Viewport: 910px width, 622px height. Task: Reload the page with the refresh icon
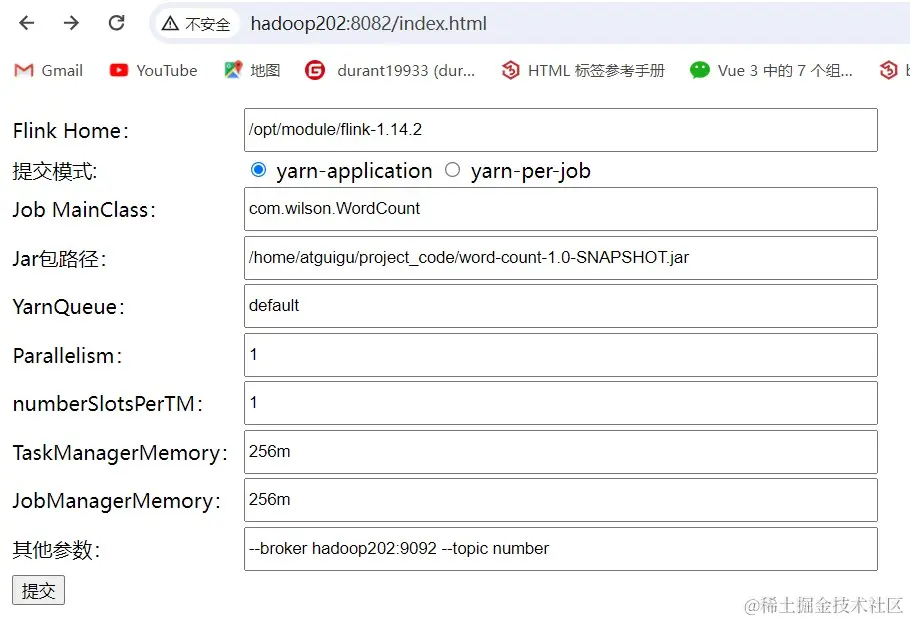(x=117, y=23)
